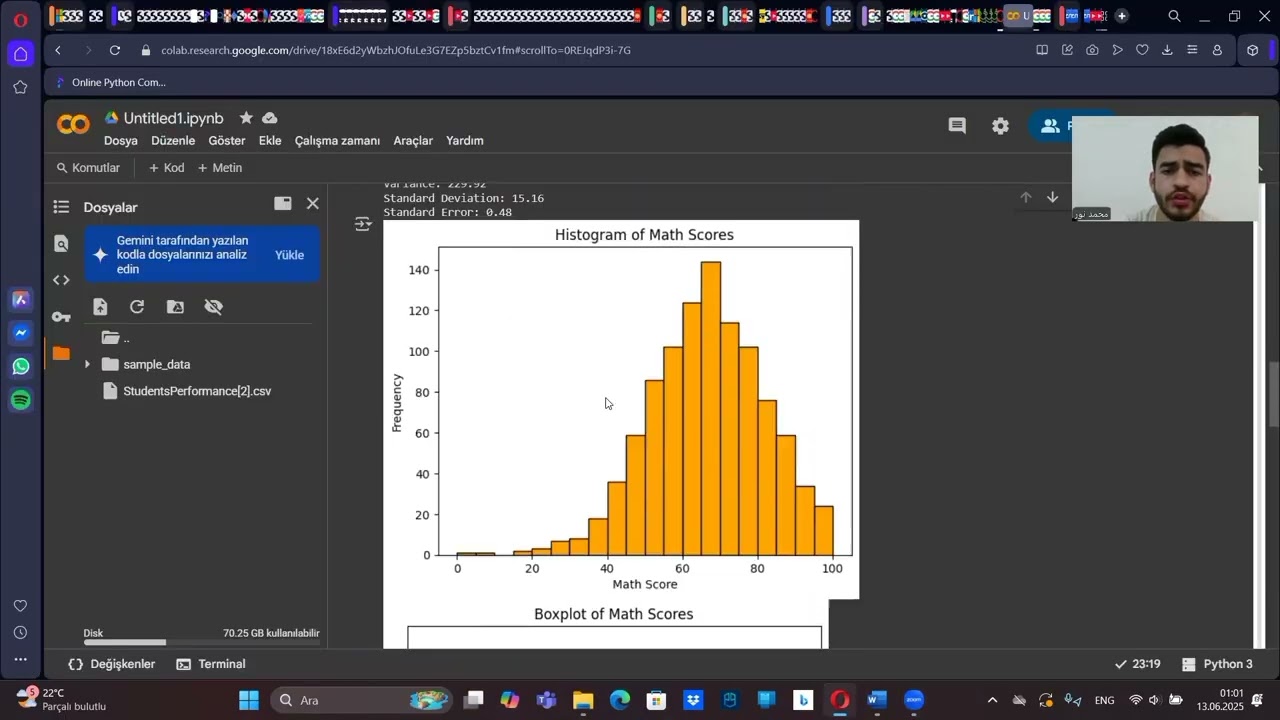Open Colab secrets key panel
The height and width of the screenshot is (720, 1280).
pyautogui.click(x=61, y=317)
